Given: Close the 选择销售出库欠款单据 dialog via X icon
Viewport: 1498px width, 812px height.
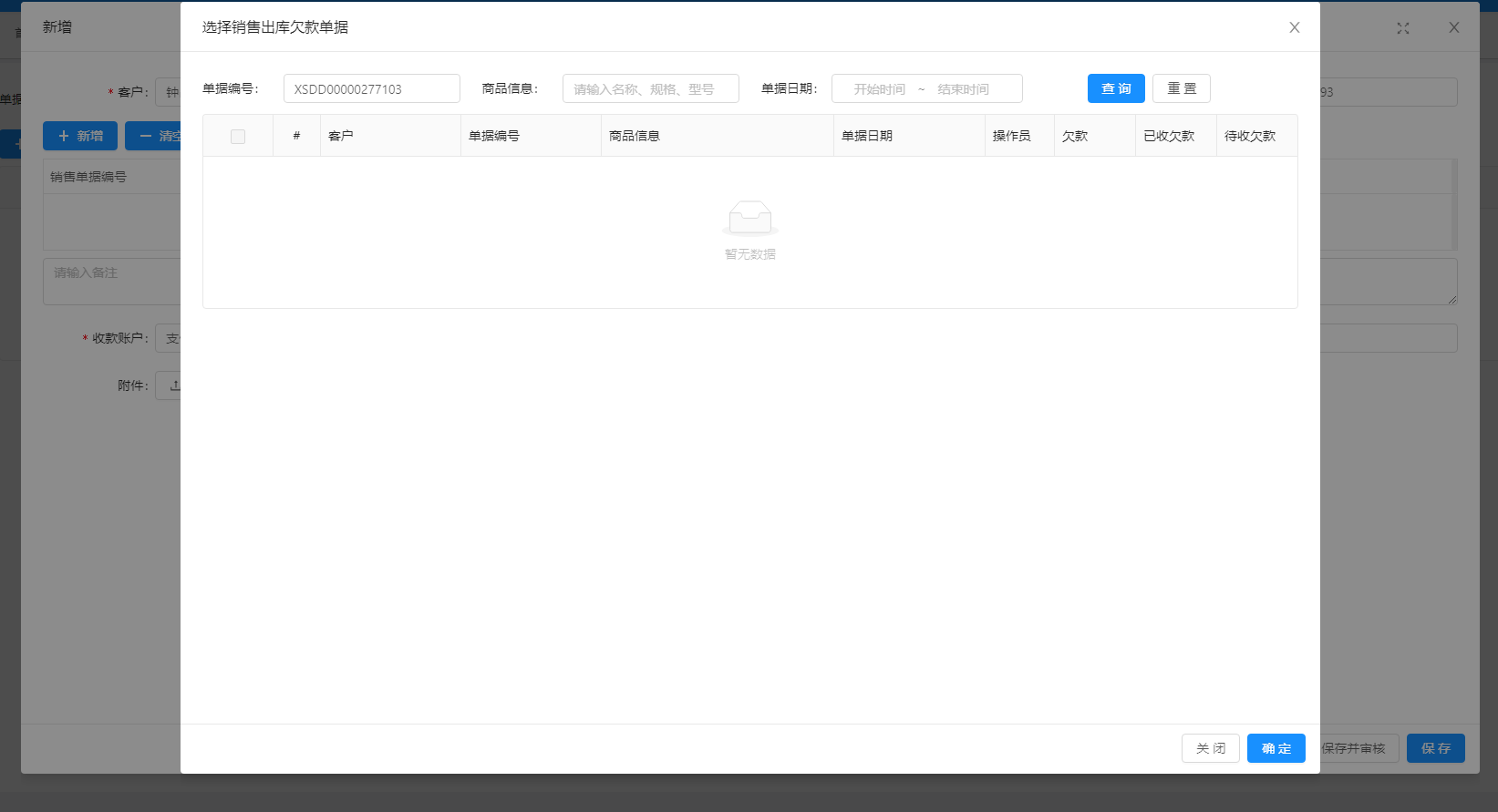Looking at the screenshot, I should 1294,27.
